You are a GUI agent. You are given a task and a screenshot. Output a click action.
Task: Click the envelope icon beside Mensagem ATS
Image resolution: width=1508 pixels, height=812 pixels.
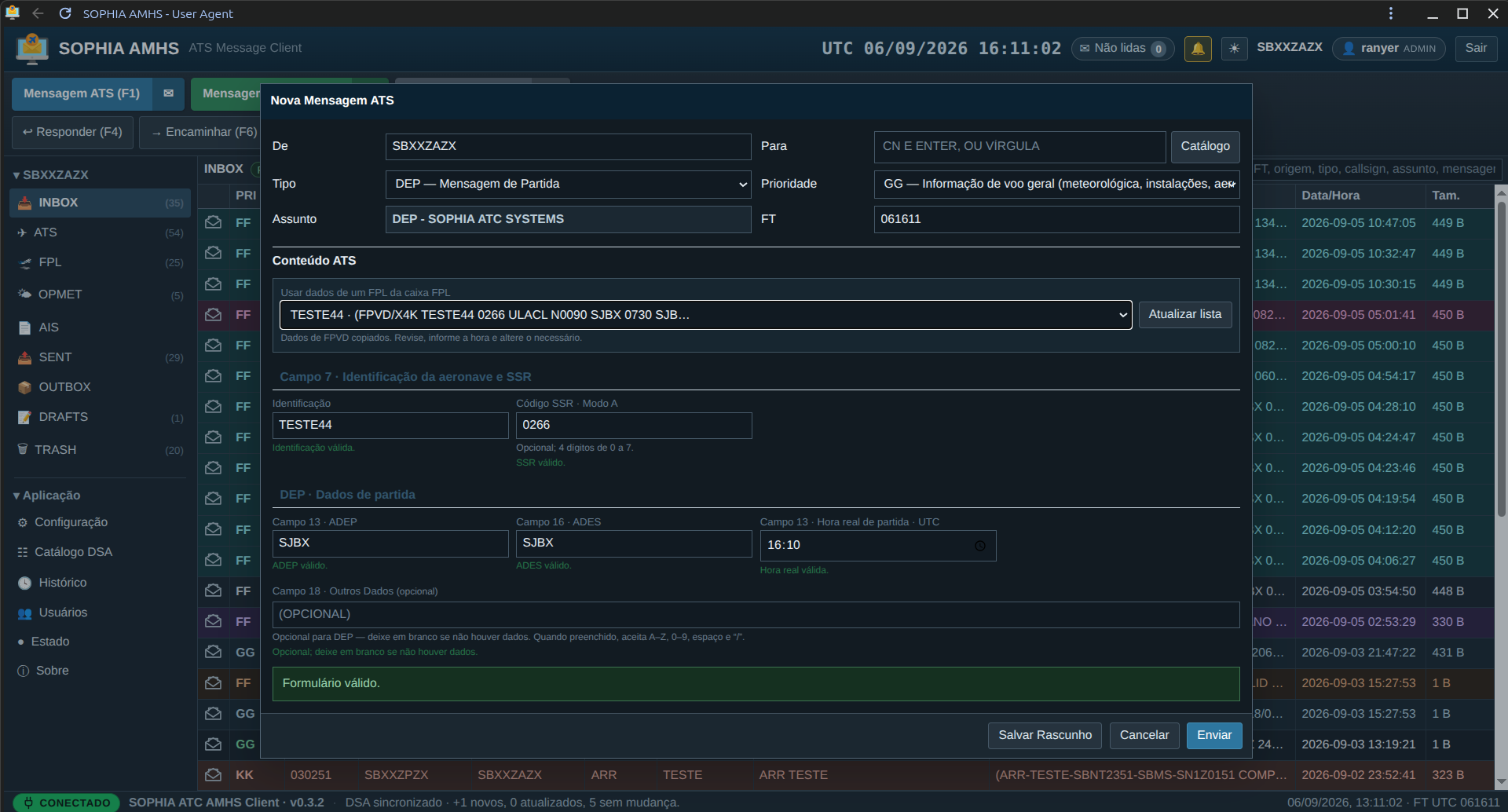pos(168,93)
